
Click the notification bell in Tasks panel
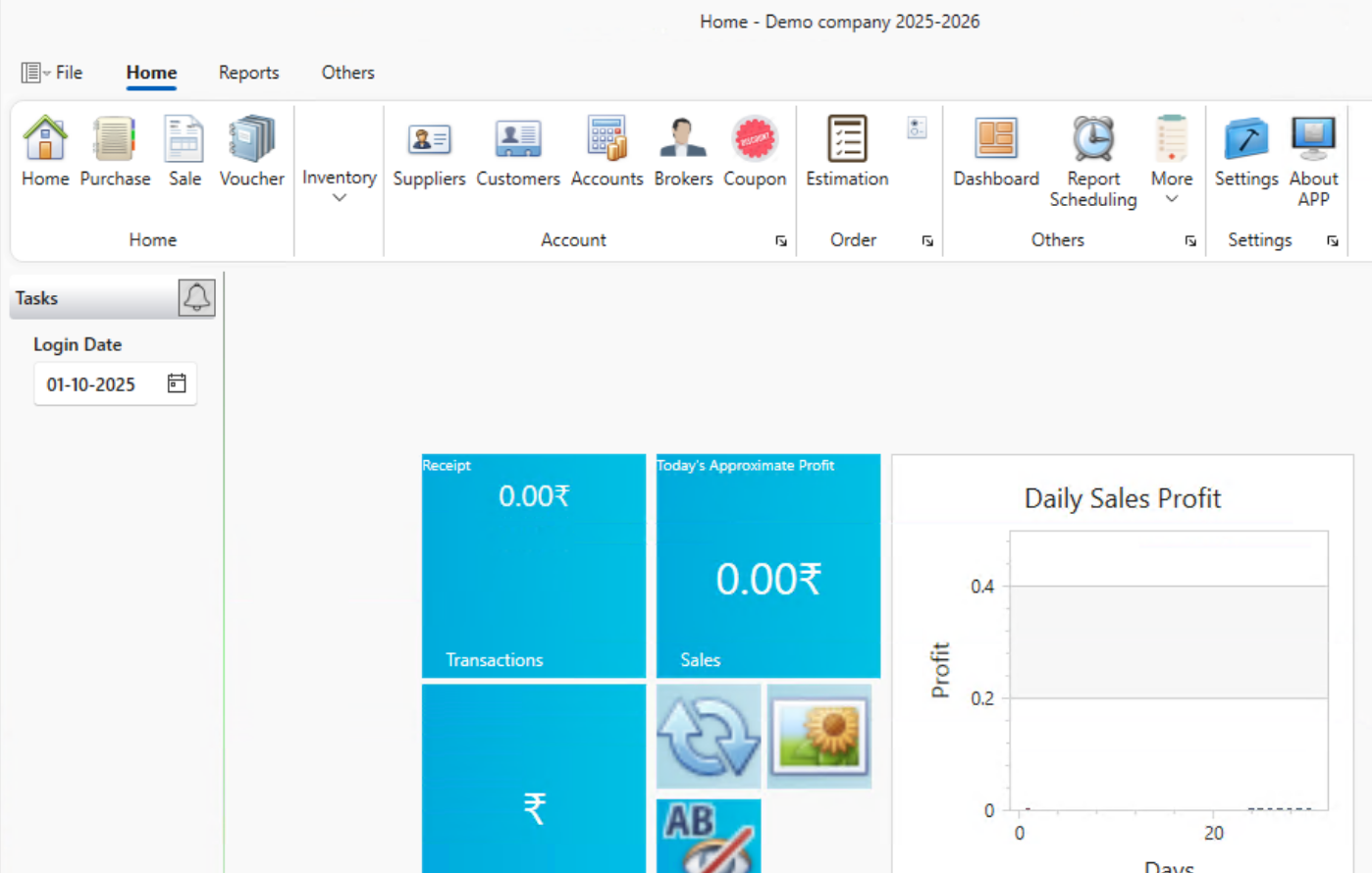(196, 297)
